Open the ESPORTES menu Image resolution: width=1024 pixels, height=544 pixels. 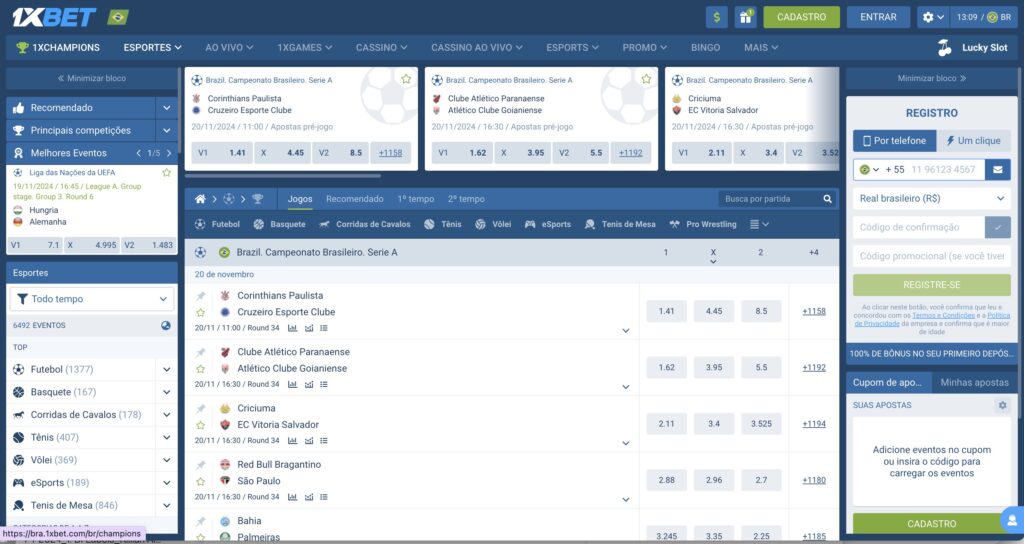point(152,48)
